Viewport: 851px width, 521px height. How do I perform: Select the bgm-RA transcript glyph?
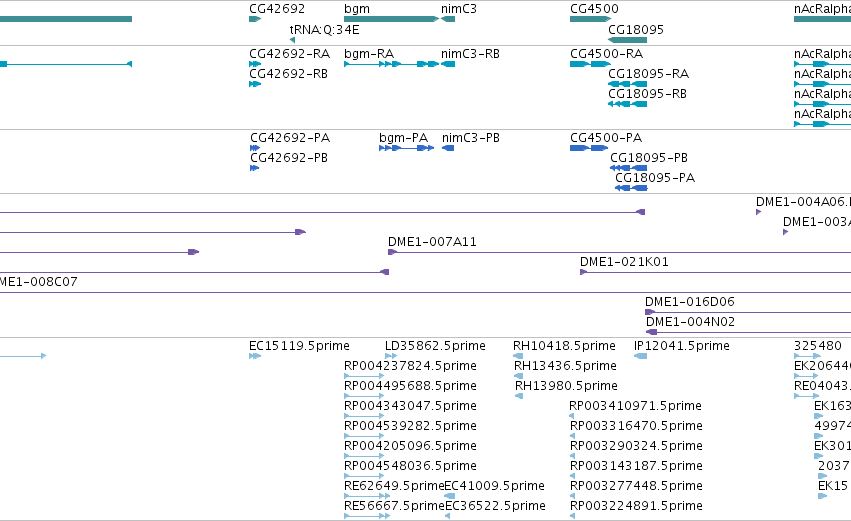(391, 64)
